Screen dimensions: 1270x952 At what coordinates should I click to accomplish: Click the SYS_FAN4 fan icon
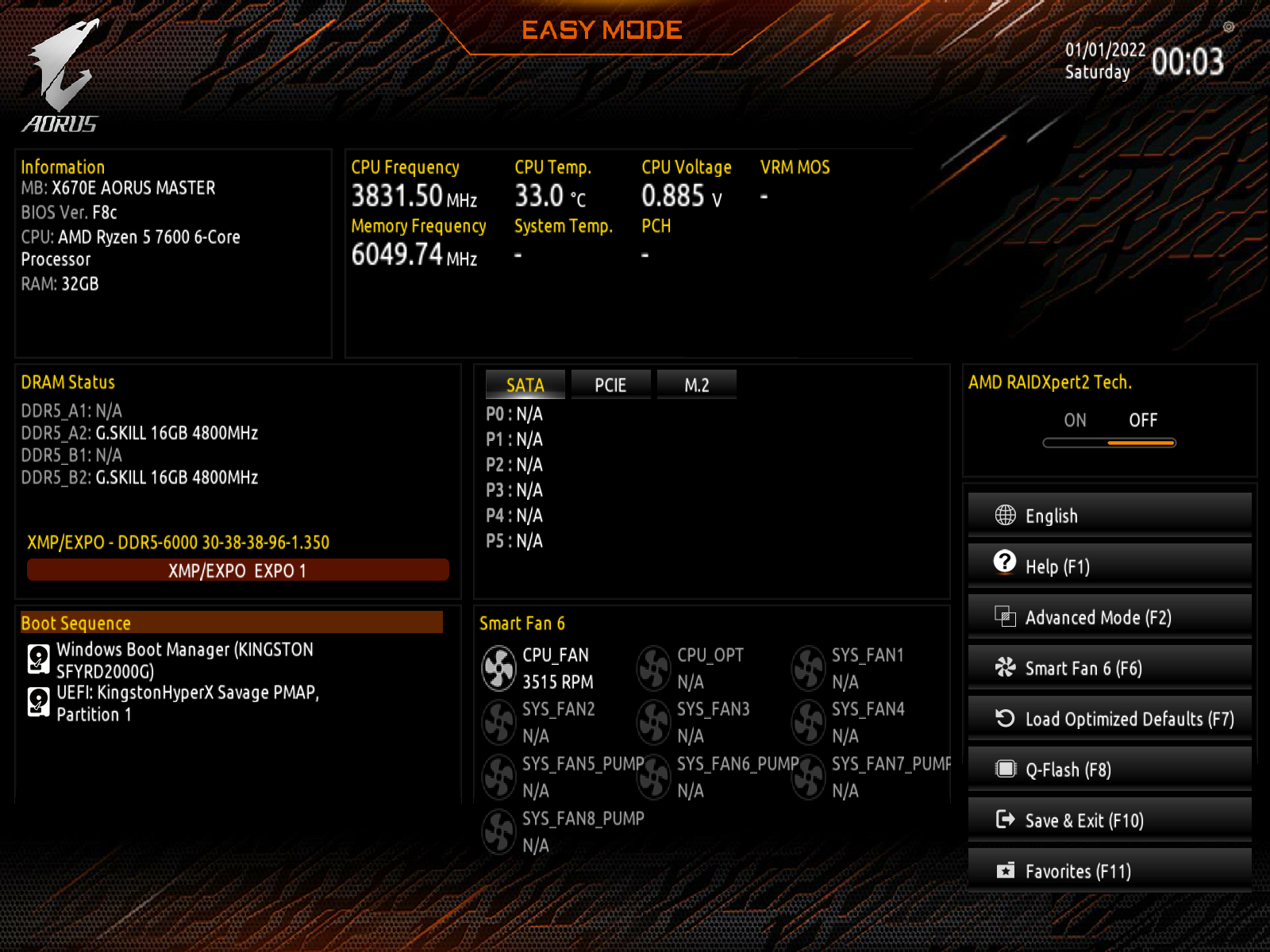click(809, 723)
